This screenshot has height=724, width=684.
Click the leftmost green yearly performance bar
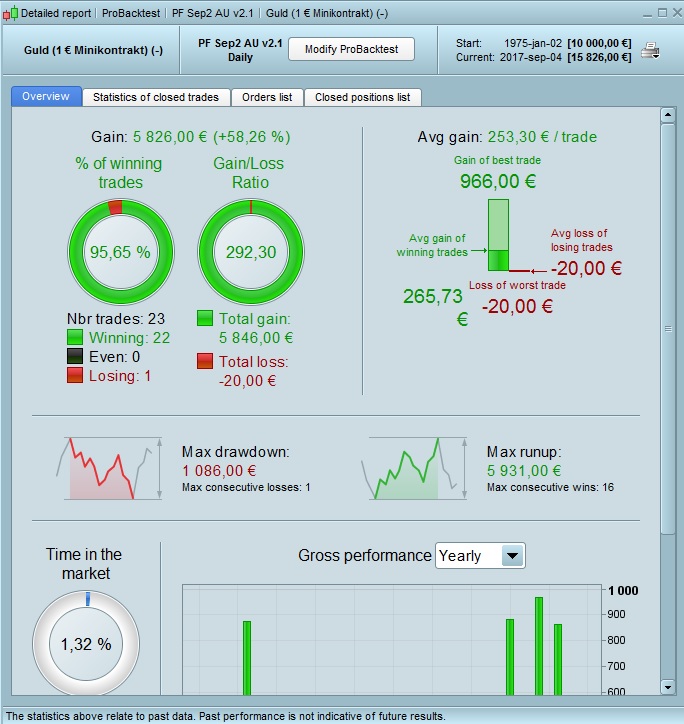coord(247,658)
